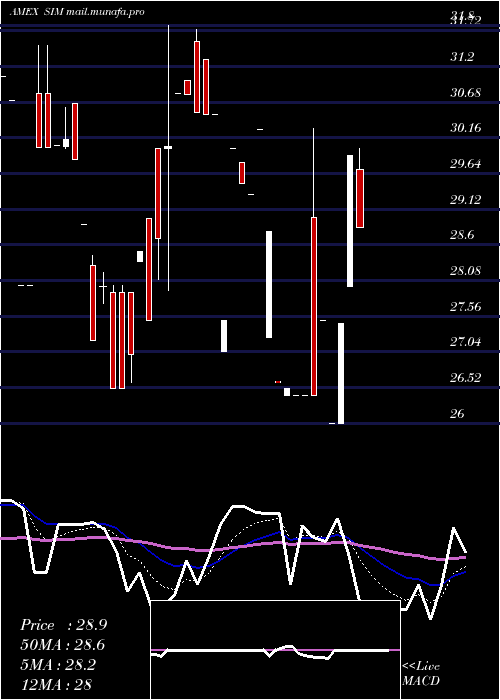The image size is (500, 700).
Task: Click the '<<Live MACD' label
Action: pyautogui.click(x=421, y=673)
